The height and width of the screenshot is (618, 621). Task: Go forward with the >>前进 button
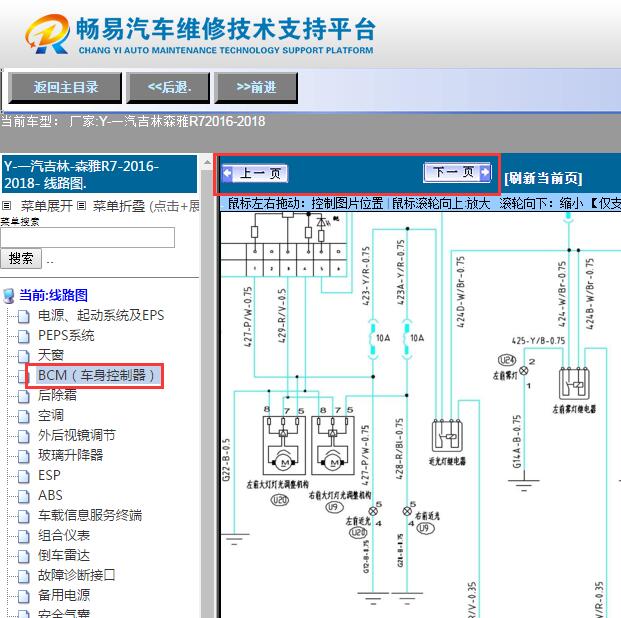click(x=256, y=88)
